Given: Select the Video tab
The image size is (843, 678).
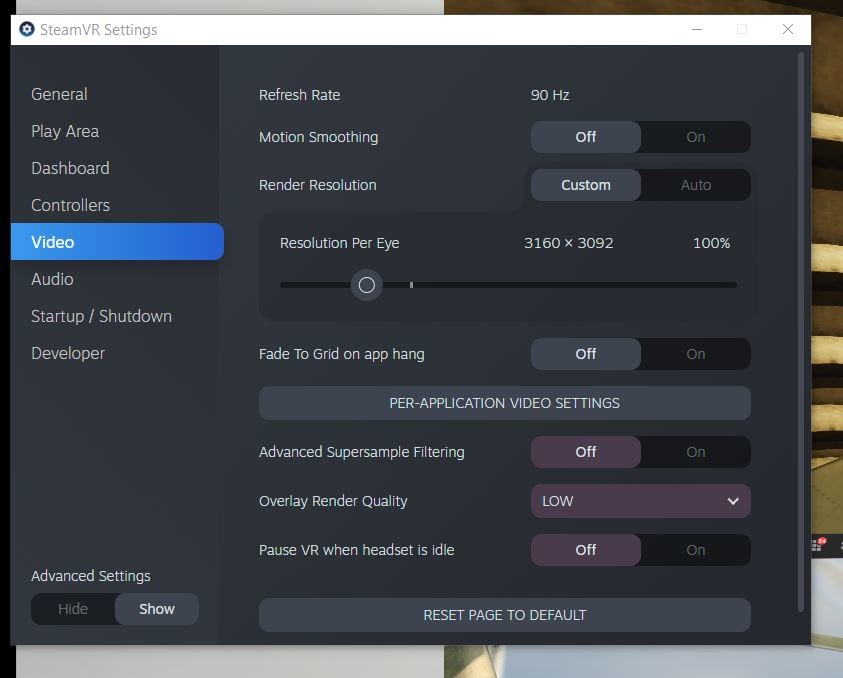Looking at the screenshot, I should 117,242.
